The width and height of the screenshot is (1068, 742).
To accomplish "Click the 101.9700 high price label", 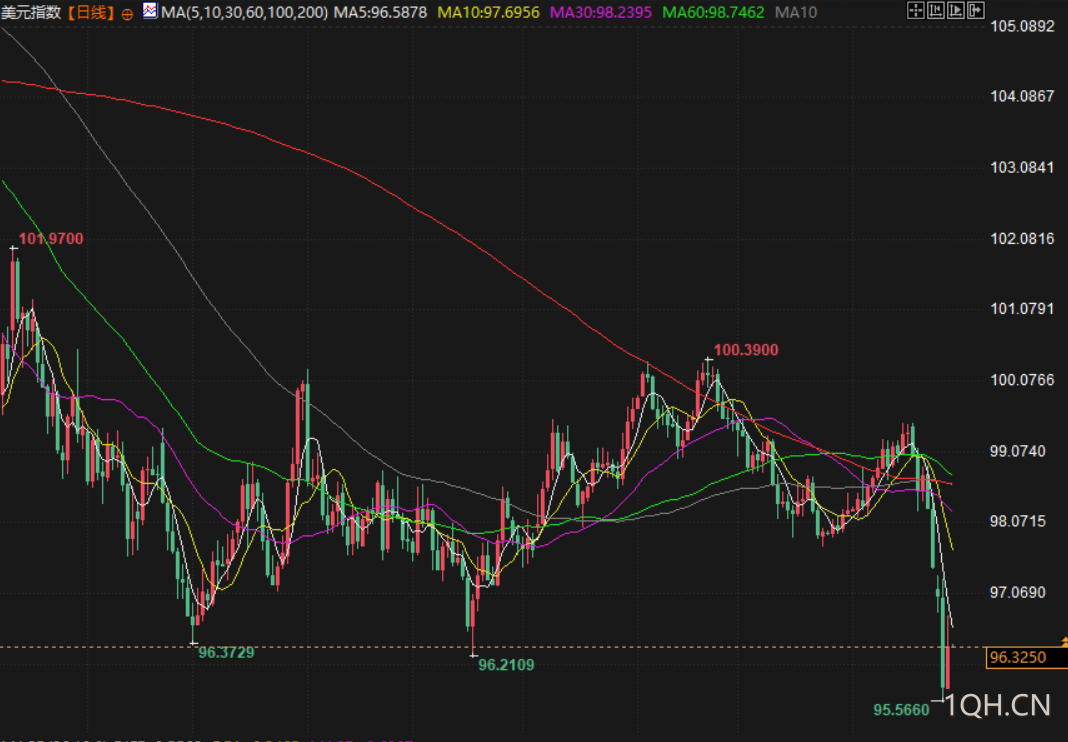I will click(51, 239).
